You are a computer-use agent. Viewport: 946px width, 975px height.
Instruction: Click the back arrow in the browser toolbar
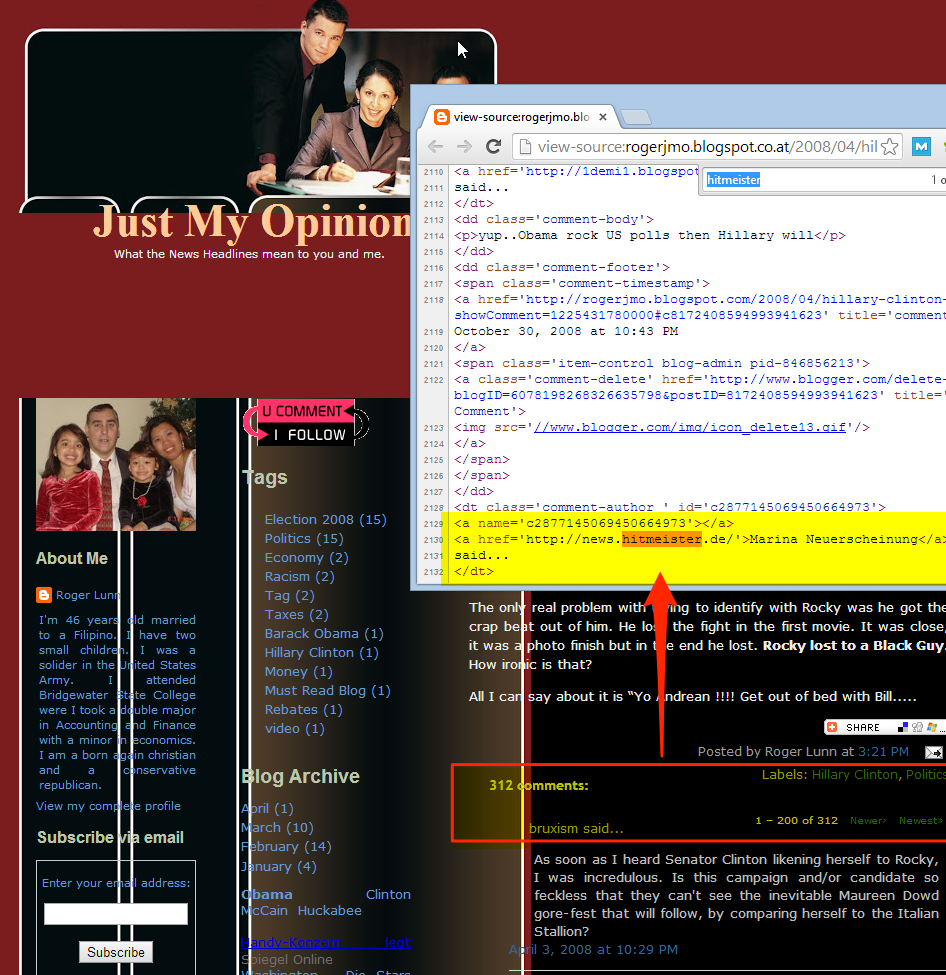[x=435, y=147]
